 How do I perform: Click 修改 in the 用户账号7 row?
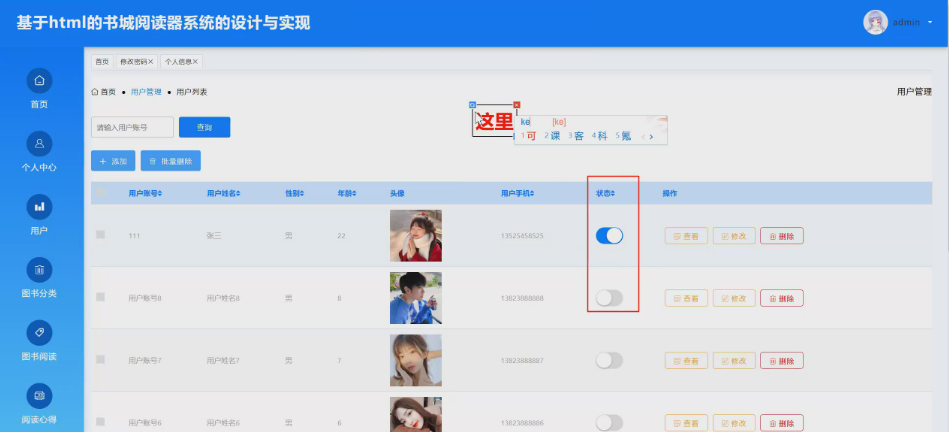point(734,361)
